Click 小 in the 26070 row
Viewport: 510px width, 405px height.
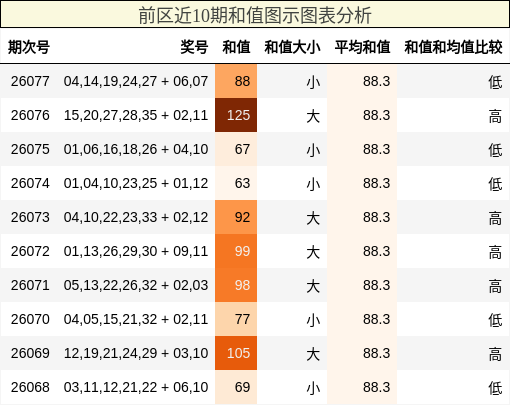[313, 320]
